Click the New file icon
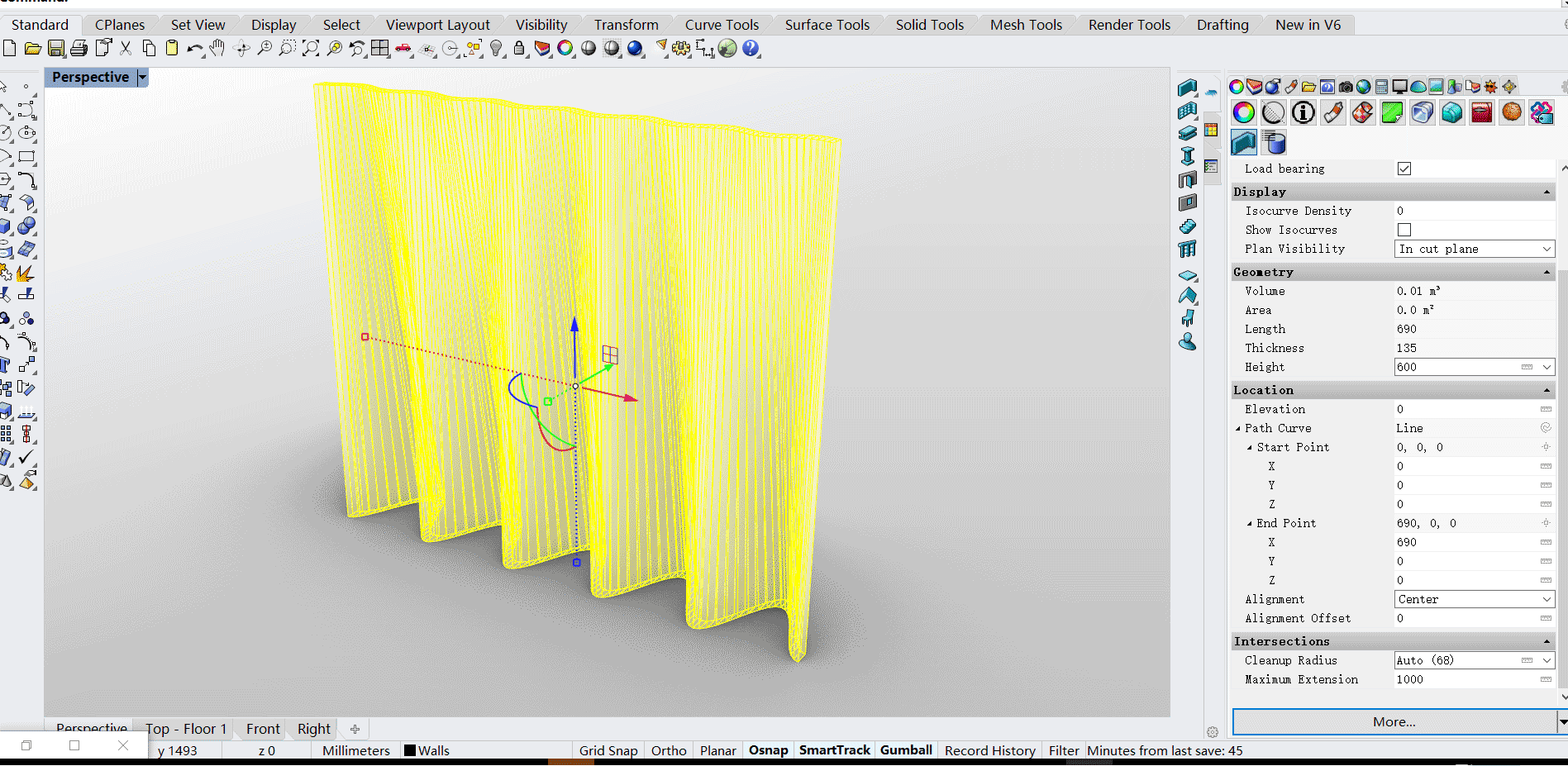Image resolution: width=1568 pixels, height=766 pixels. coord(9,49)
